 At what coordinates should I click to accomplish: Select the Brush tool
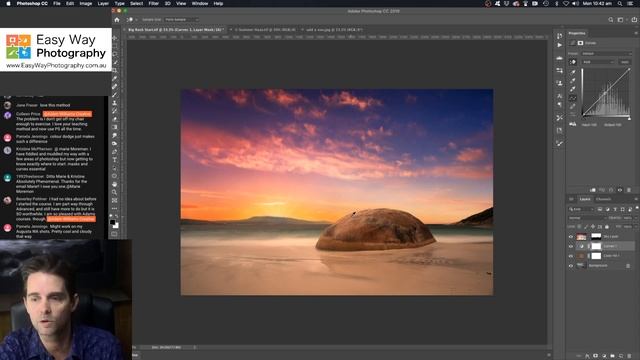[x=115, y=95]
